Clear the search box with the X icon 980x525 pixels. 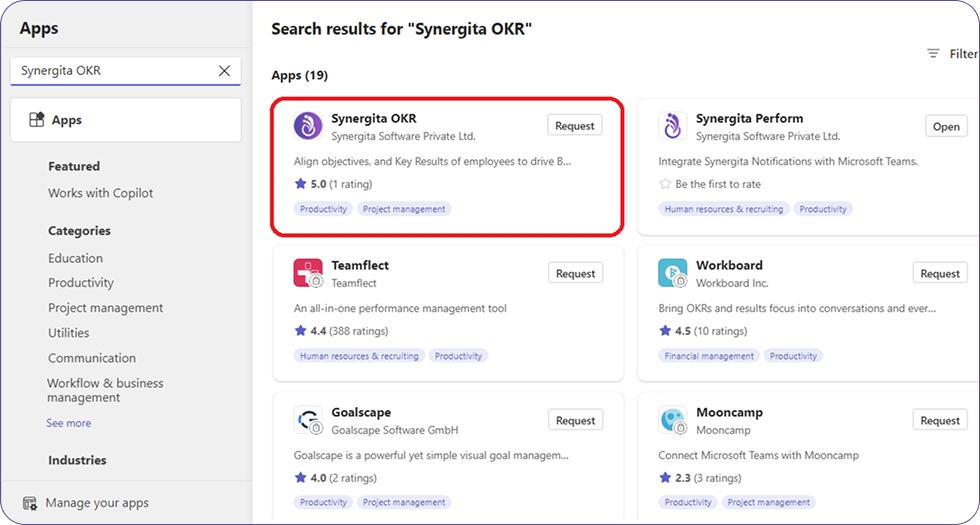[224, 71]
